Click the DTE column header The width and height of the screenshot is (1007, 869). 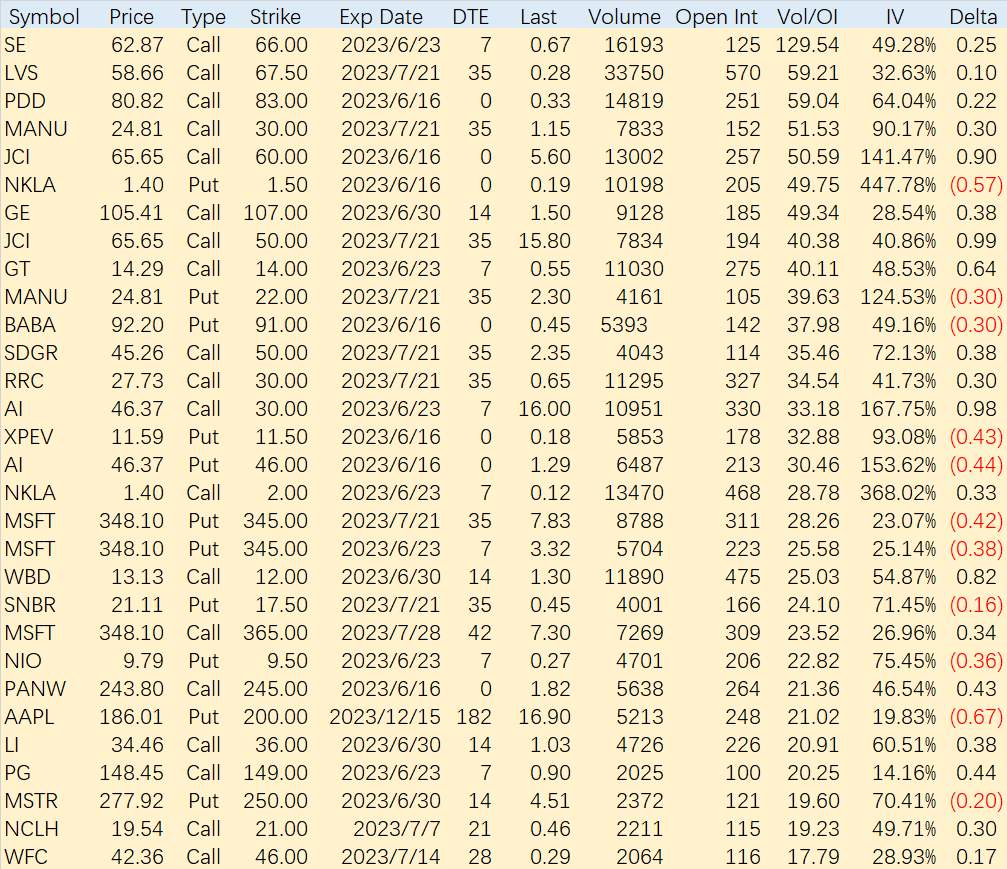tap(471, 17)
